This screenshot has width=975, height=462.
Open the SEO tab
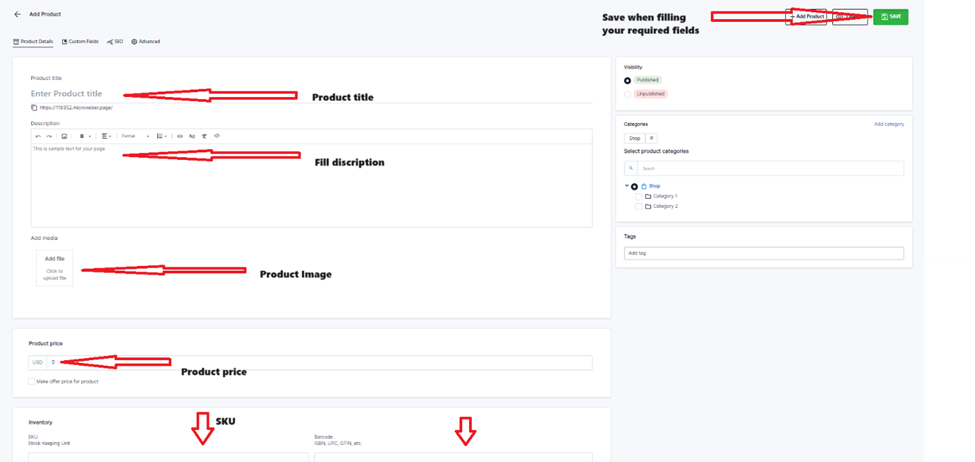[x=115, y=41]
